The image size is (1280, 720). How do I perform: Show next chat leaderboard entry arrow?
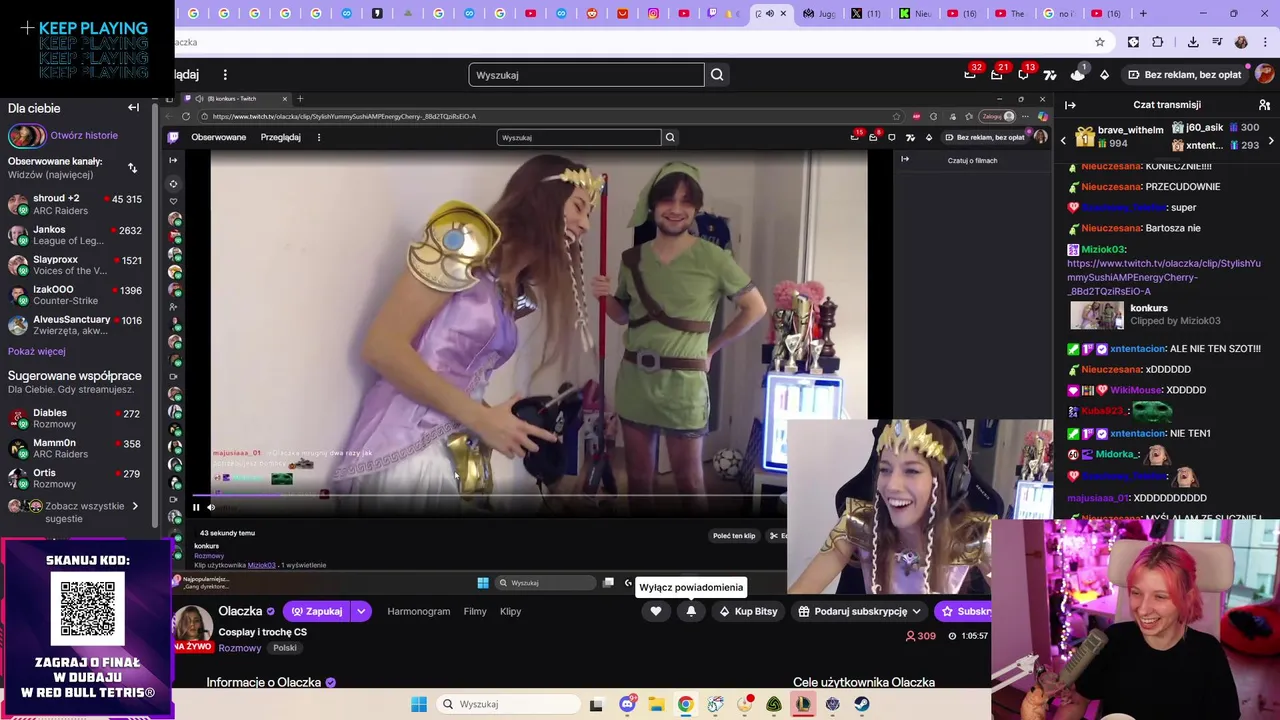click(x=1271, y=141)
